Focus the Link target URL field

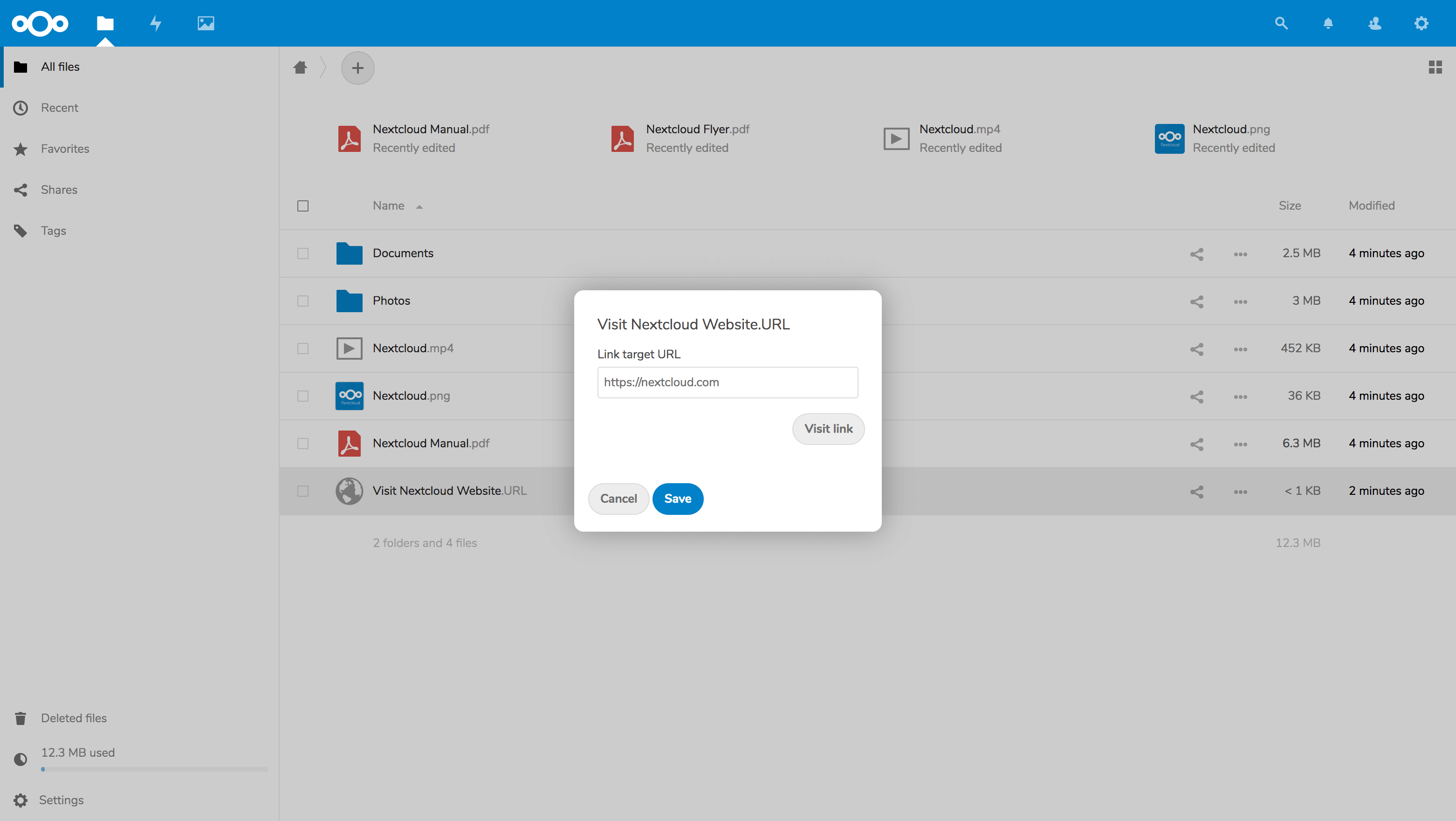(x=727, y=383)
